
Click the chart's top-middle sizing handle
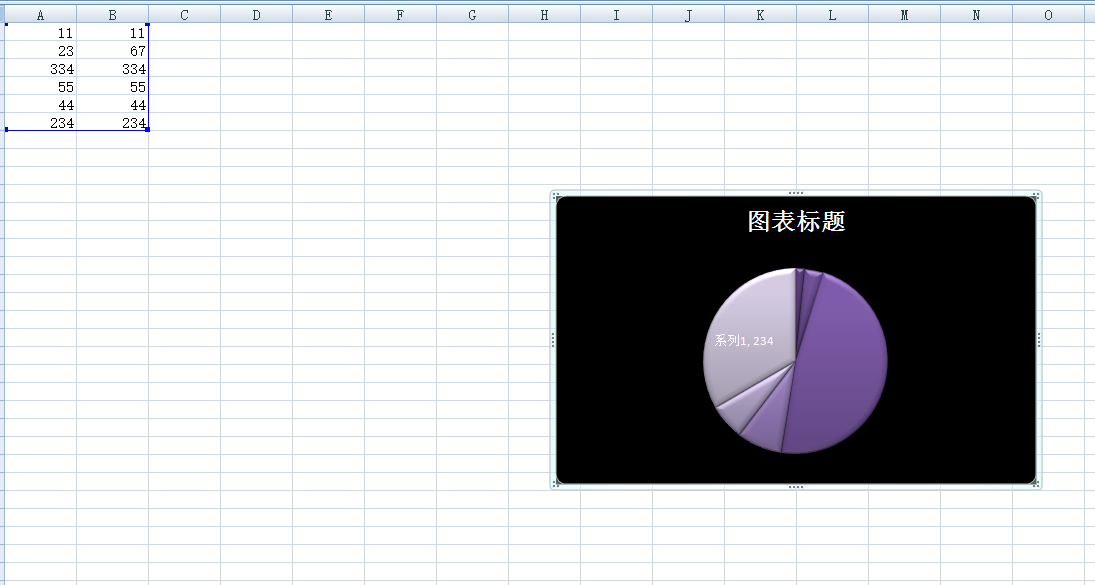click(795, 193)
